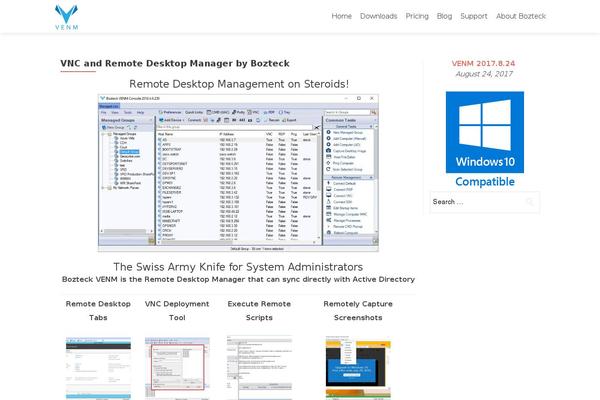Visit the Blog section

coord(444,16)
